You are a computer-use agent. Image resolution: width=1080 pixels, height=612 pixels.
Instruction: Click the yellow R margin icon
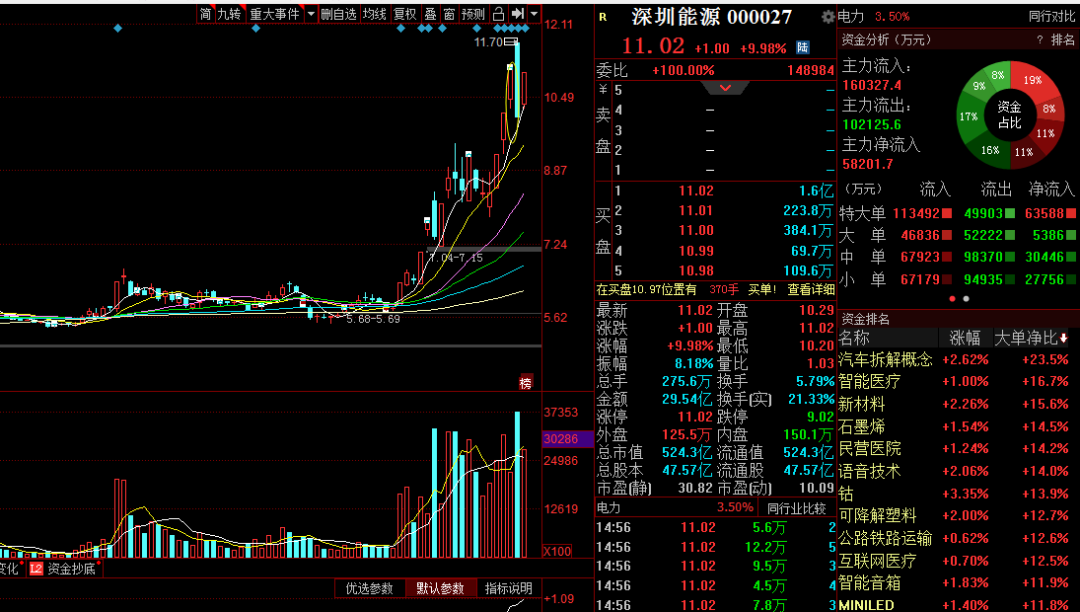tap(603, 17)
